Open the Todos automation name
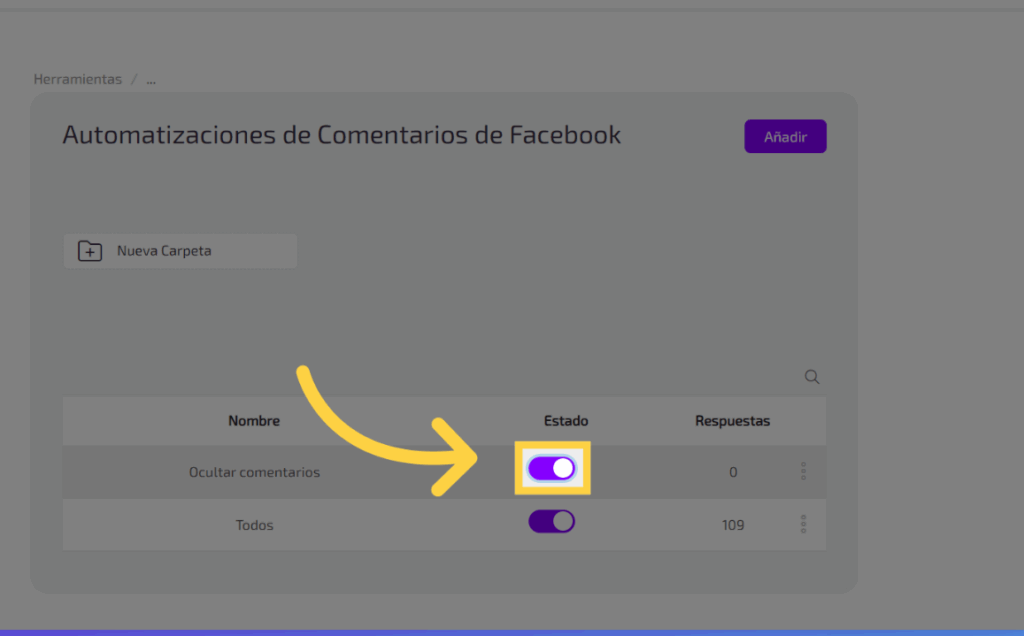 click(x=254, y=525)
